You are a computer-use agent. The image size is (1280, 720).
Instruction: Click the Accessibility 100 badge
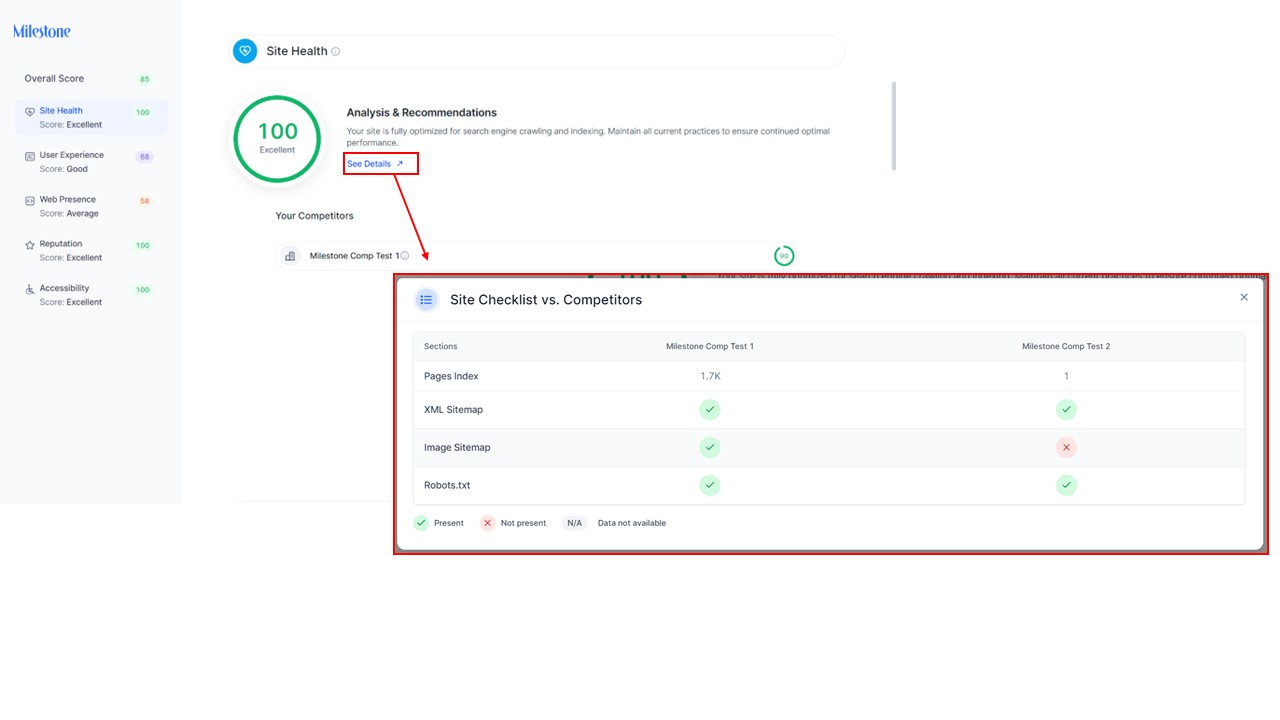pyautogui.click(x=143, y=290)
